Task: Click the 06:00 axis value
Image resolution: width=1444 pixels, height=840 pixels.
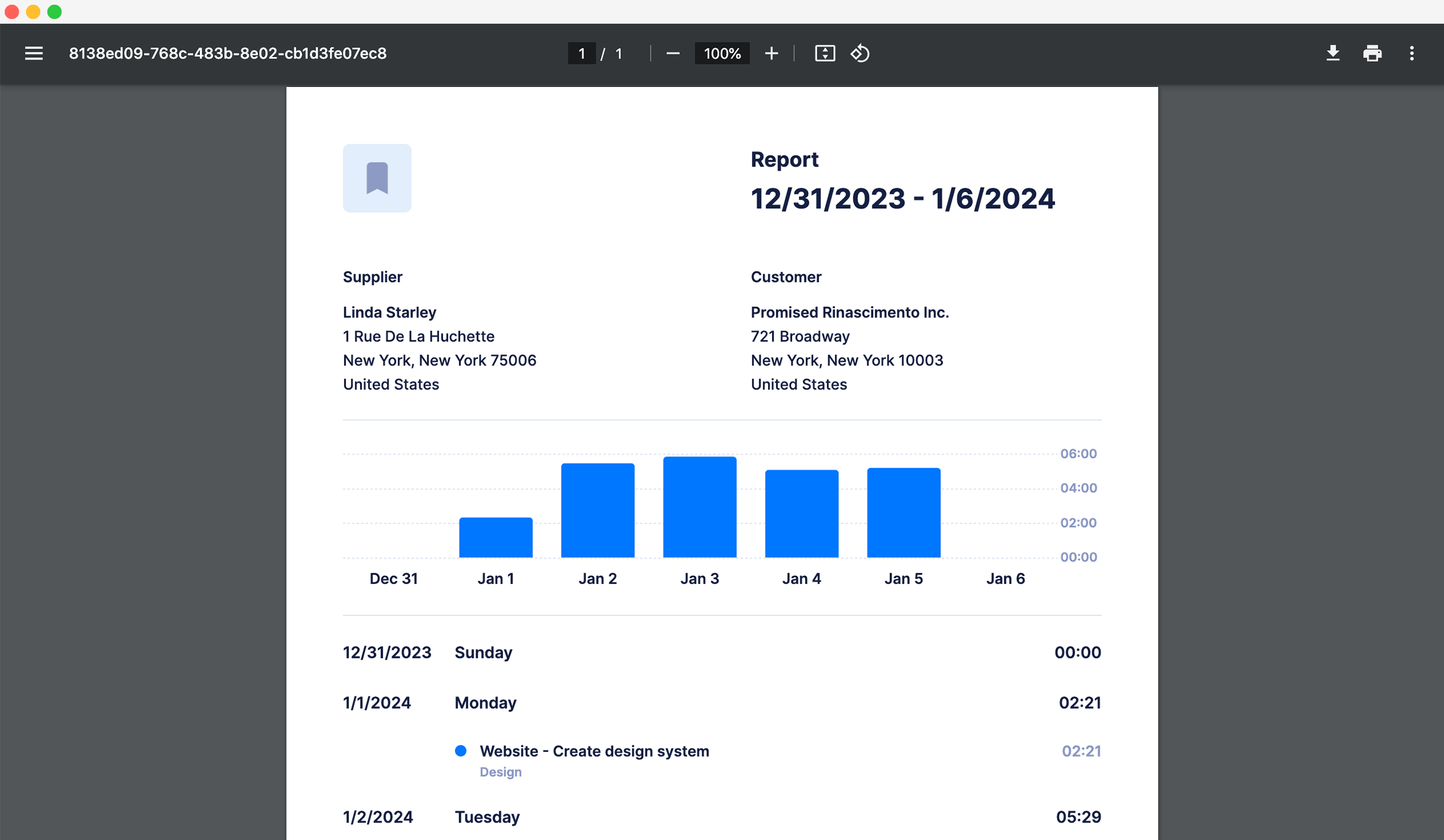Action: pyautogui.click(x=1078, y=454)
